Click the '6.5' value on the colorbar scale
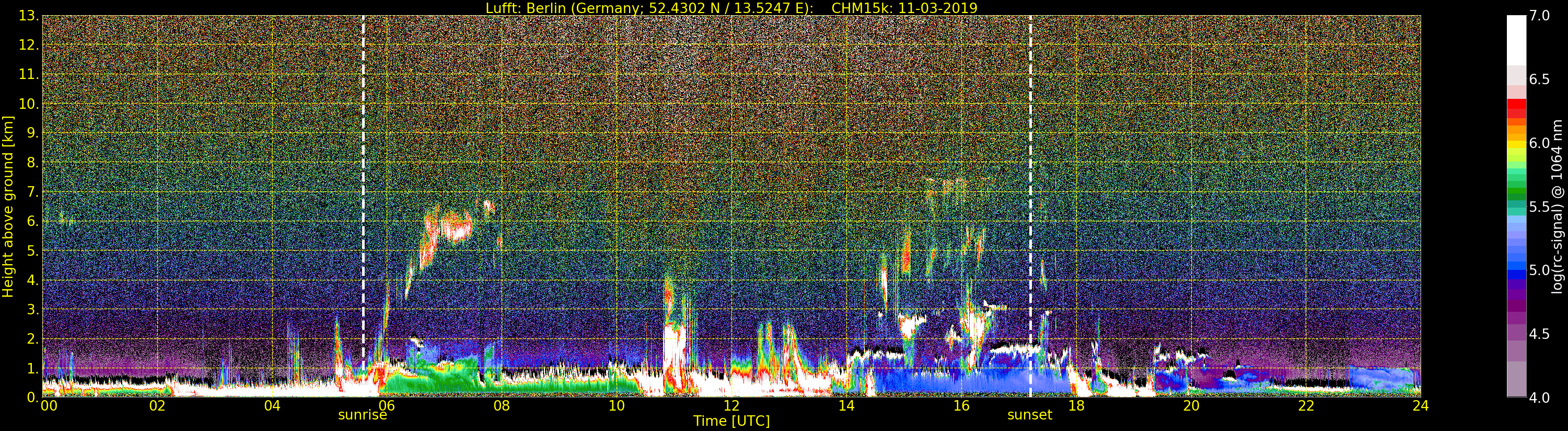This screenshot has height=431, width=1568. pyautogui.click(x=1540, y=80)
